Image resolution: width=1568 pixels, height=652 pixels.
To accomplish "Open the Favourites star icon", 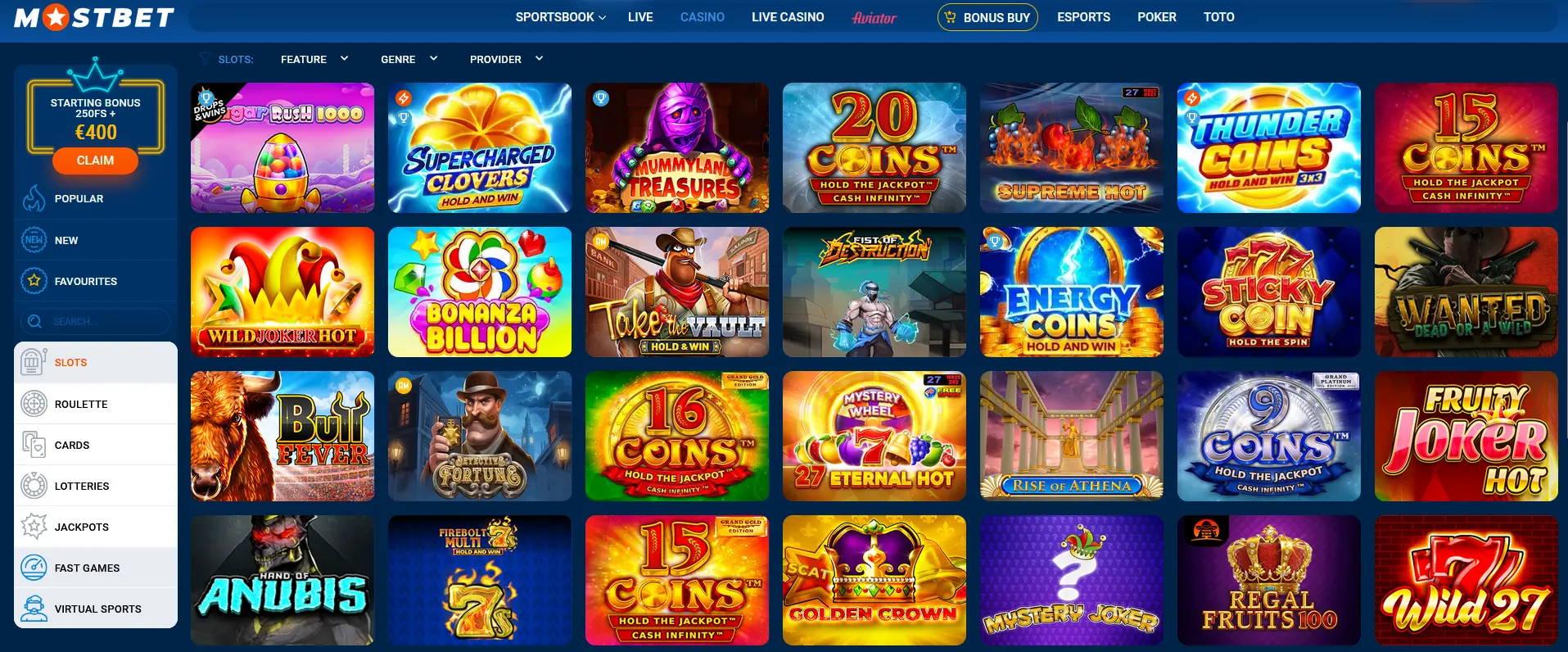I will click(34, 281).
